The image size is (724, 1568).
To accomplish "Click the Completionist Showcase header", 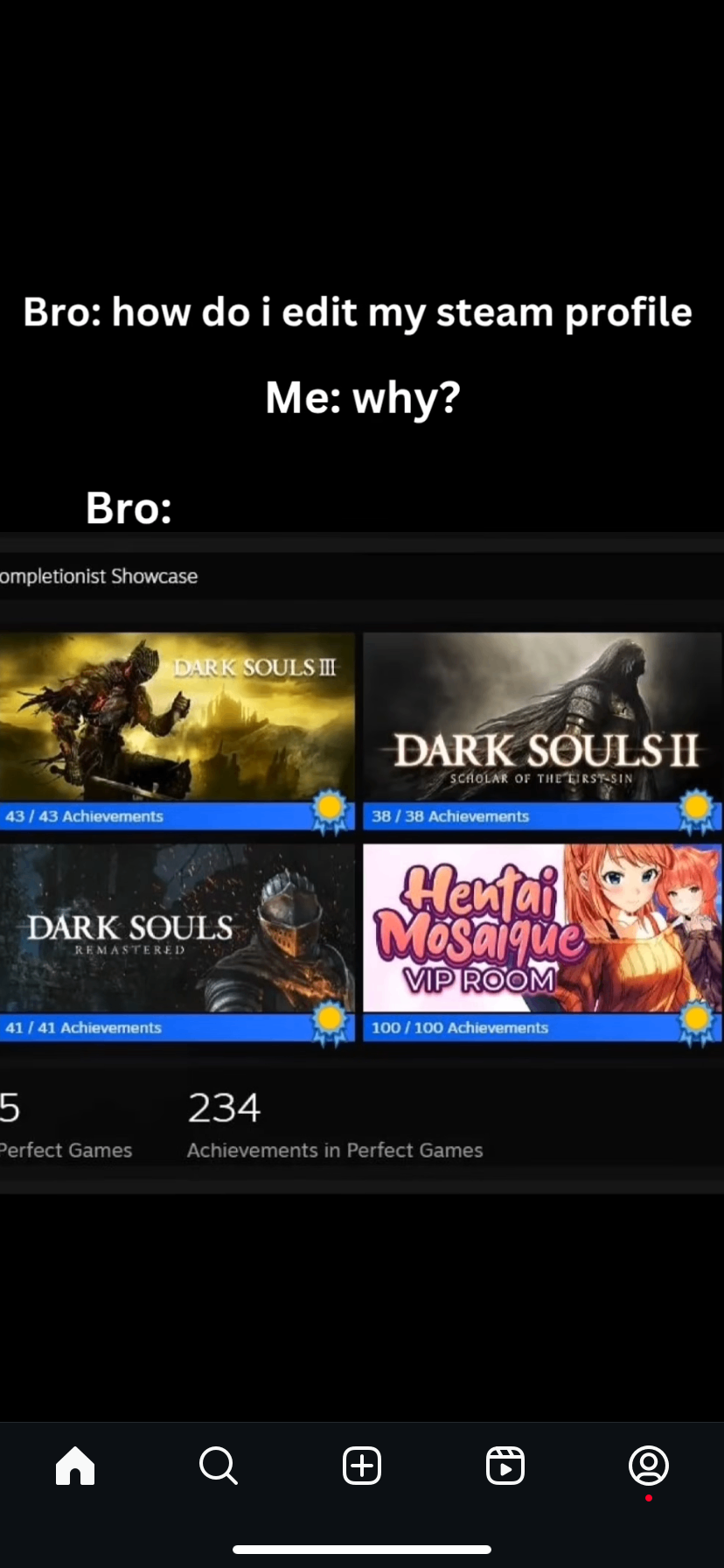I will [x=99, y=577].
